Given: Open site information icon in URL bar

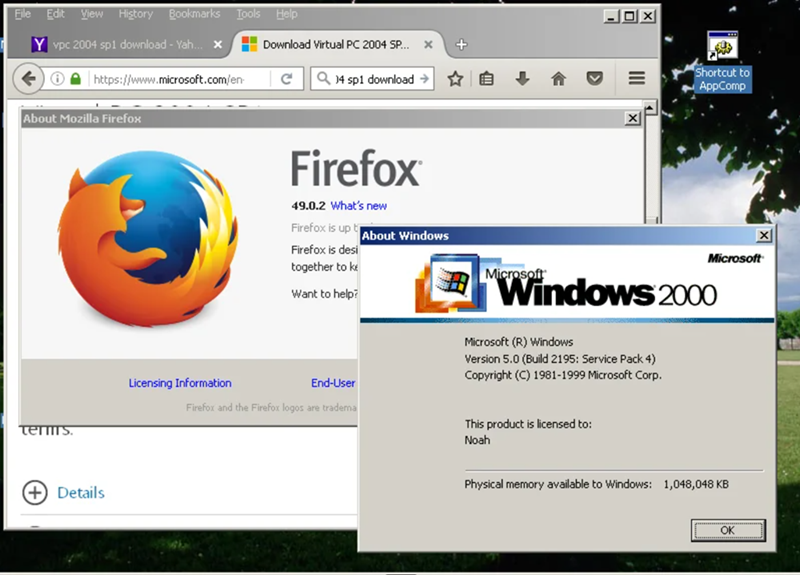Looking at the screenshot, I should 57,79.
